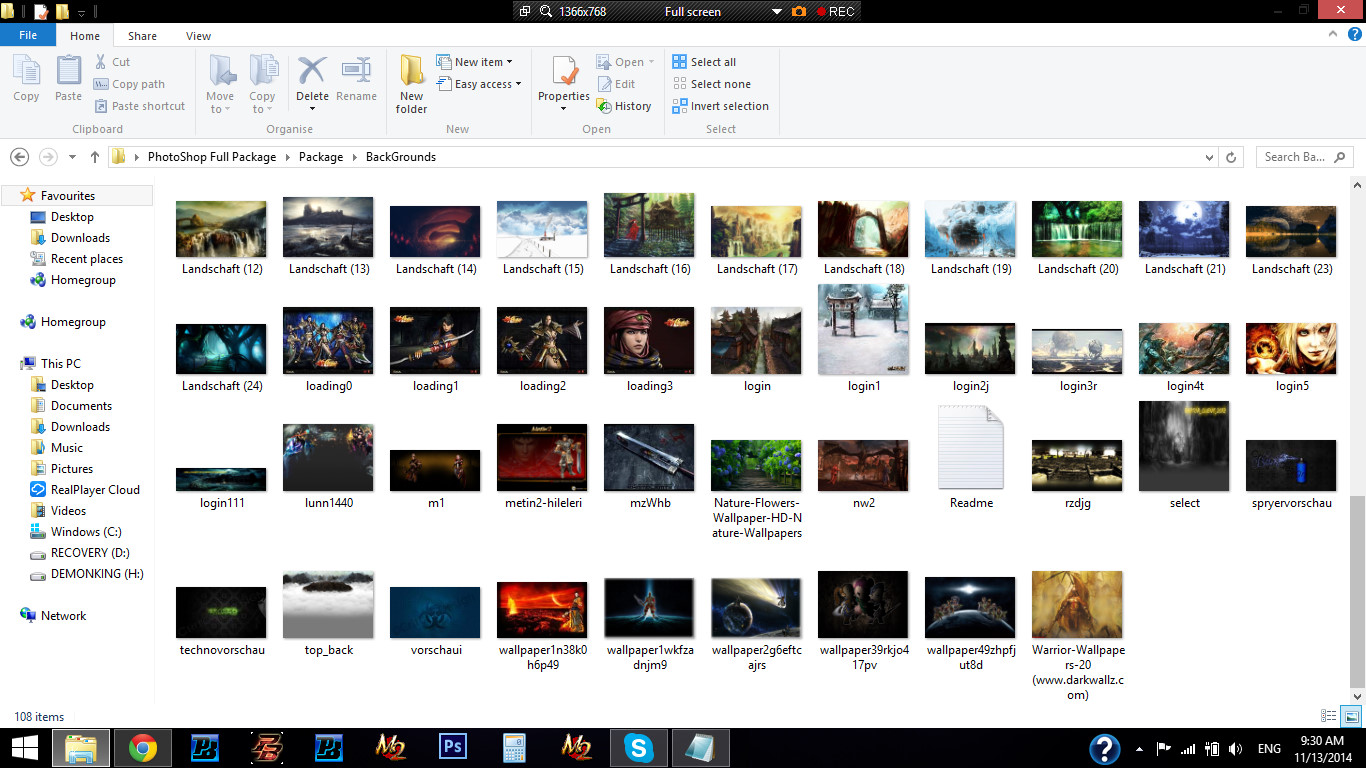1366x768 pixels.
Task: Open recent locations dropdown arrow
Action: tap(72, 157)
